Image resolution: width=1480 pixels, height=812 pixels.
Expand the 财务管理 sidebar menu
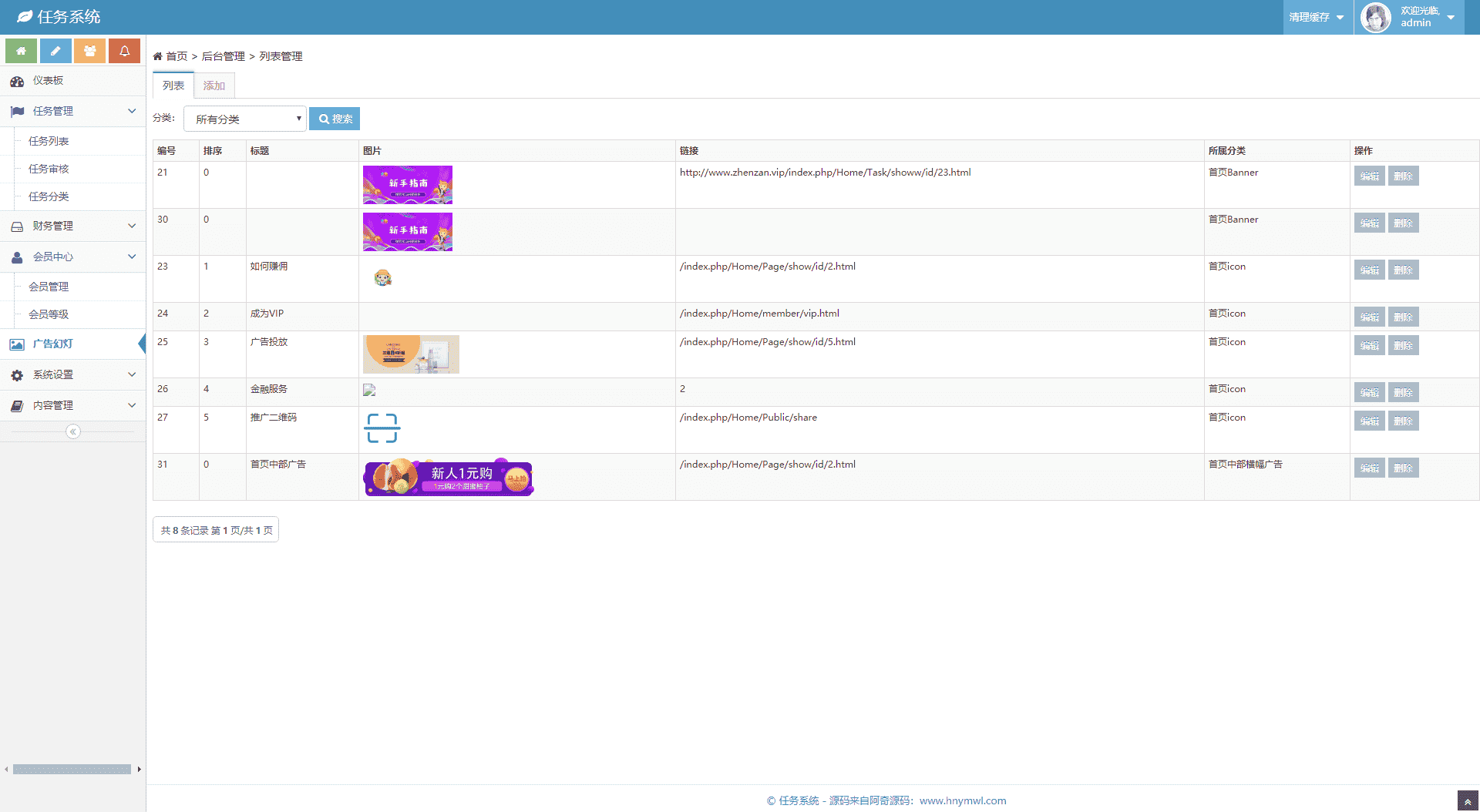click(72, 226)
